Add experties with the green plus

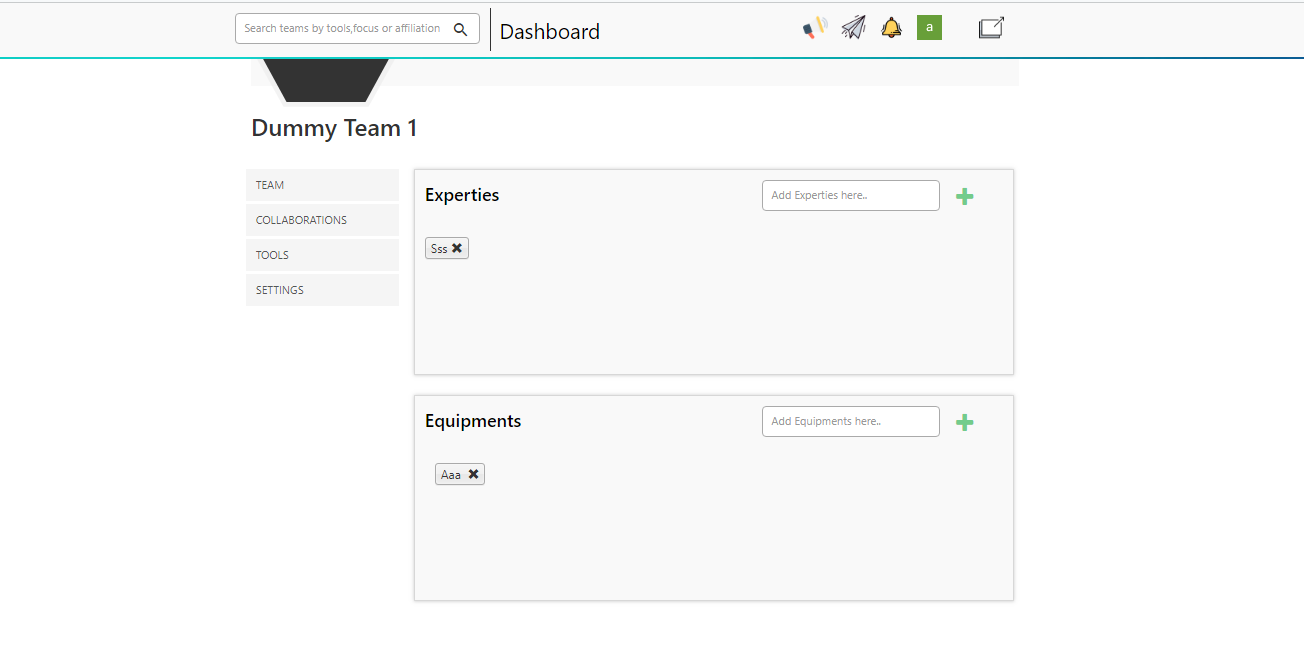[x=964, y=197]
